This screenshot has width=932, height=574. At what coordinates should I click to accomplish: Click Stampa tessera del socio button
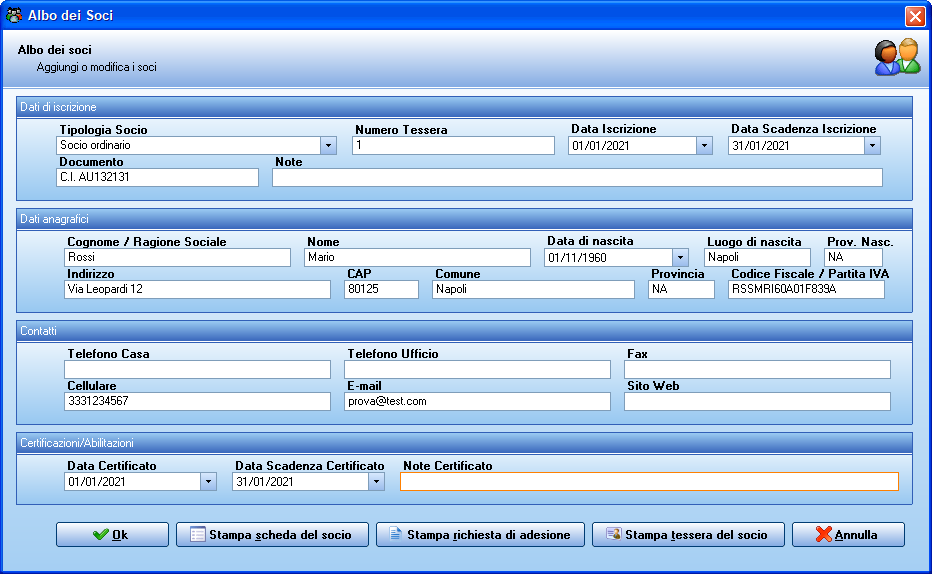click(x=688, y=534)
